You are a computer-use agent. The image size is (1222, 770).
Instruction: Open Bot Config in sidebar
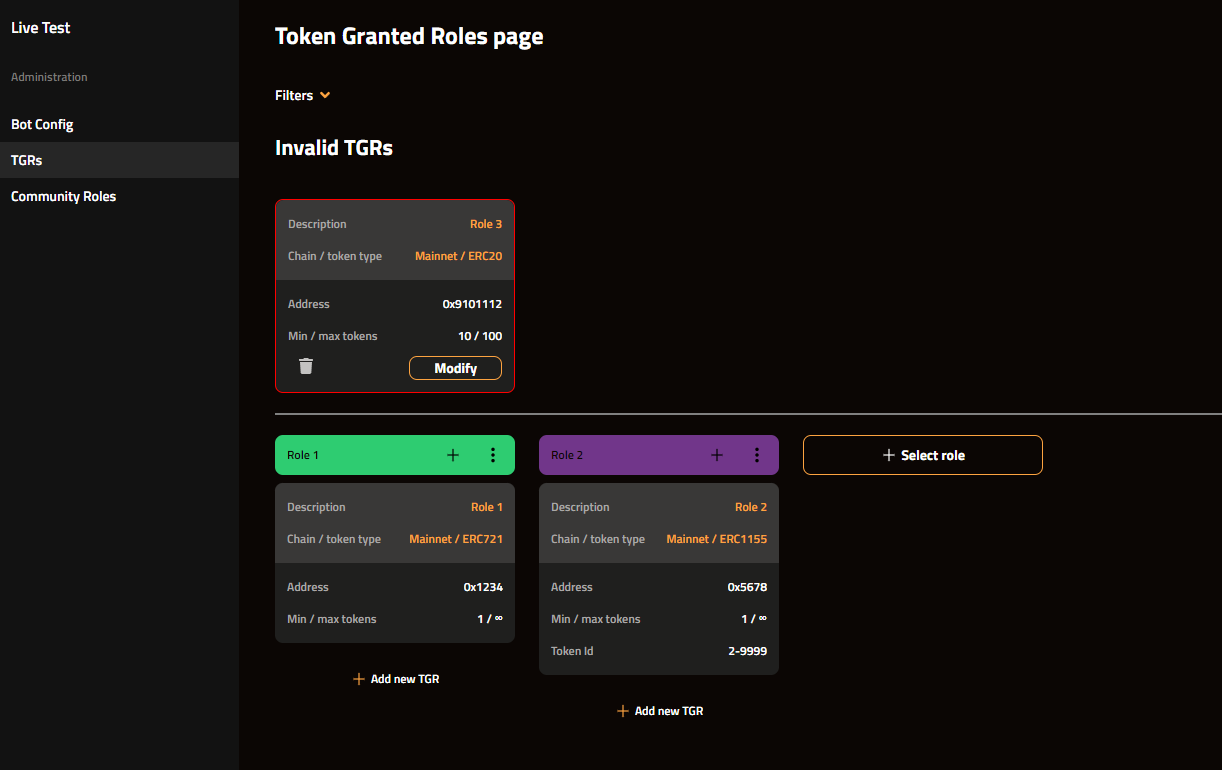tap(42, 125)
